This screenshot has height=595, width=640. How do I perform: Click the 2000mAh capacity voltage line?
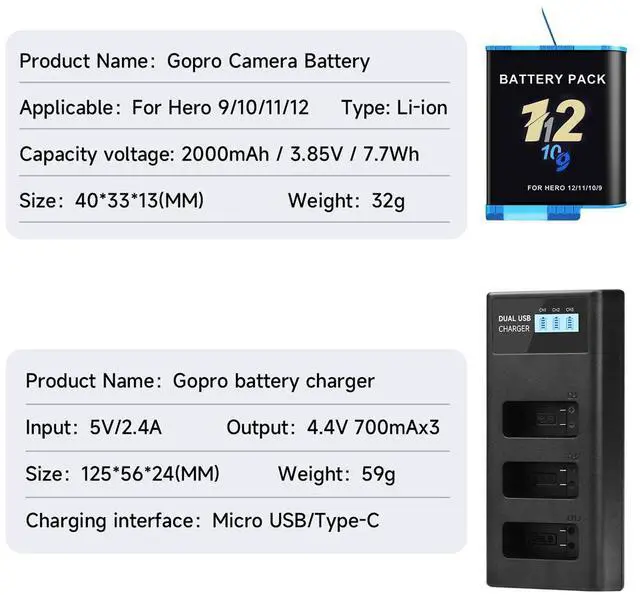tap(219, 154)
